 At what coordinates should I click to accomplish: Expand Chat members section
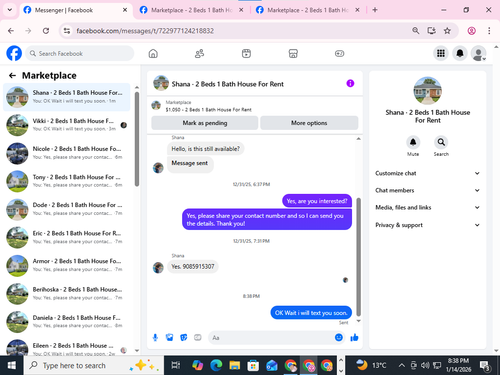click(x=427, y=190)
